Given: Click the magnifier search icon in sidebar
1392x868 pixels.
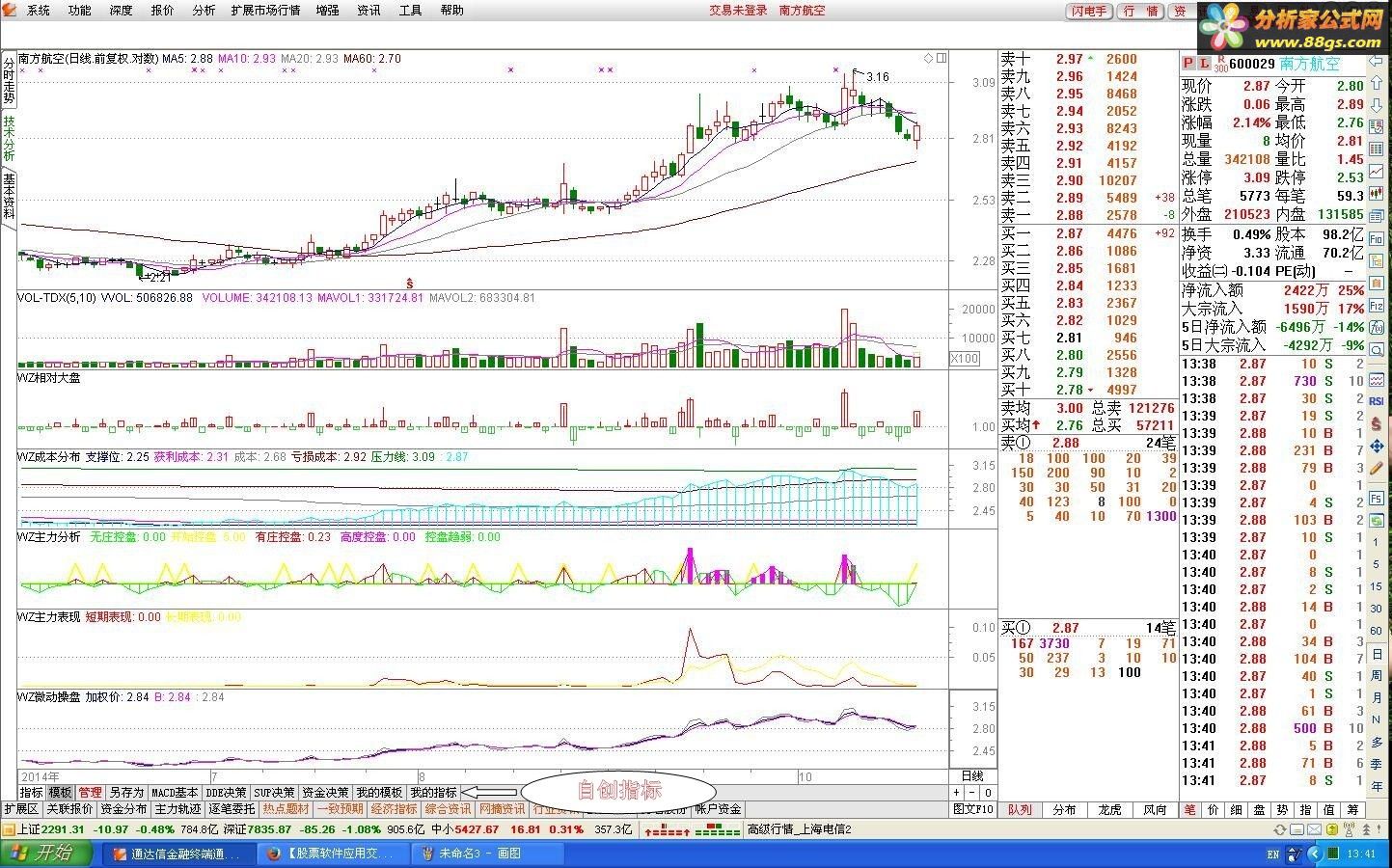Looking at the screenshot, I should point(1376,349).
